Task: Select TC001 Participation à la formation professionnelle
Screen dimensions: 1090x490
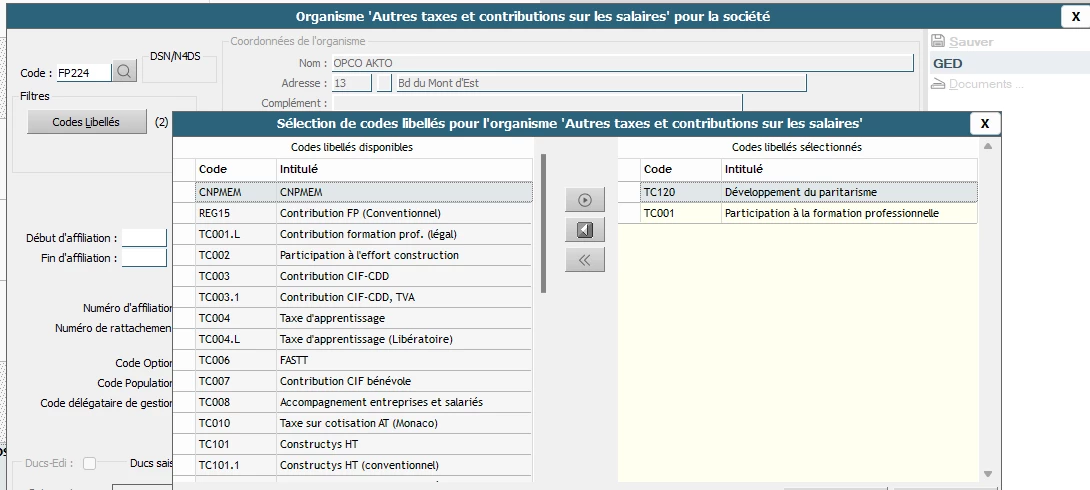Action: [796, 213]
